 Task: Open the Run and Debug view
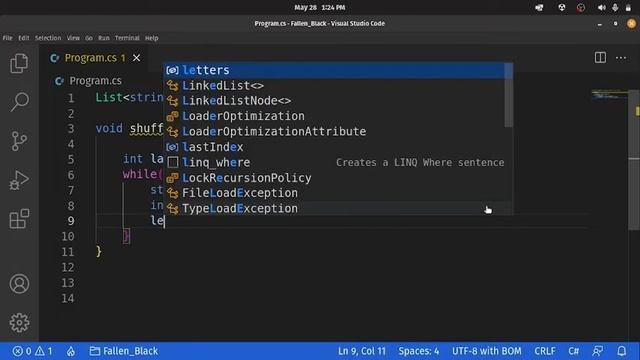coord(19,180)
